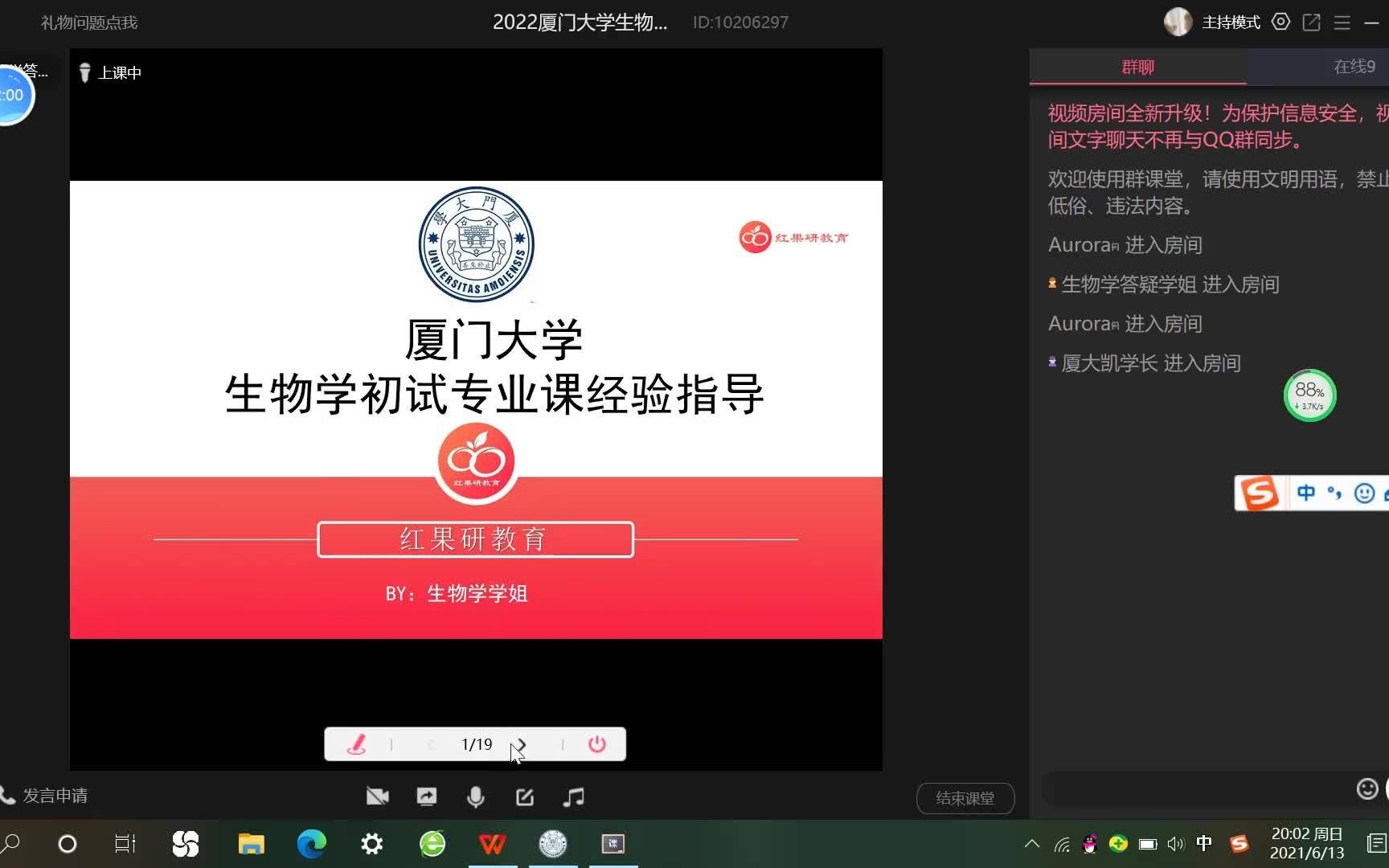This screenshot has height=868, width=1389.
Task: Click 主持模式 label
Action: point(1231,23)
